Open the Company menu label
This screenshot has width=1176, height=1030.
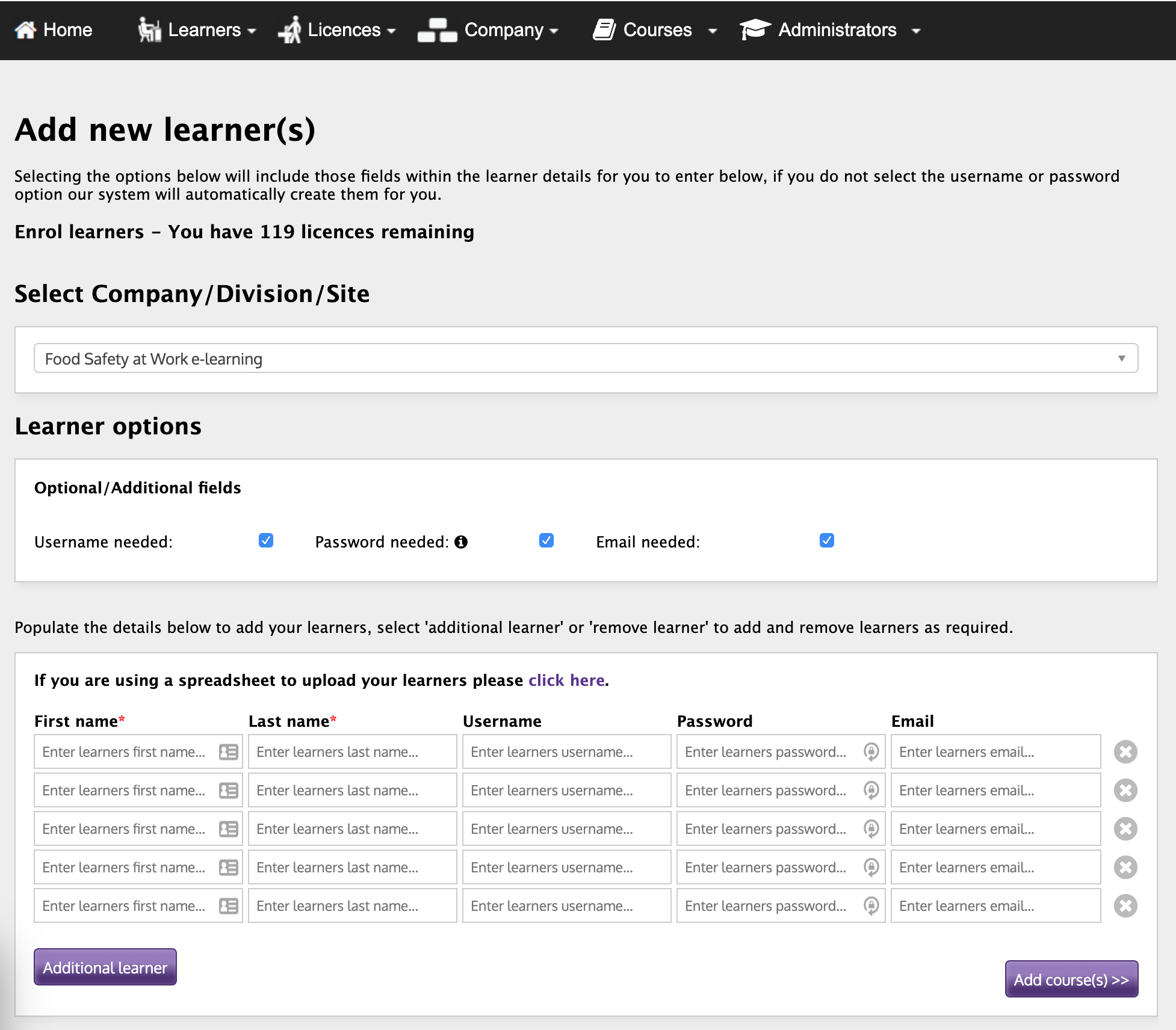pos(504,29)
